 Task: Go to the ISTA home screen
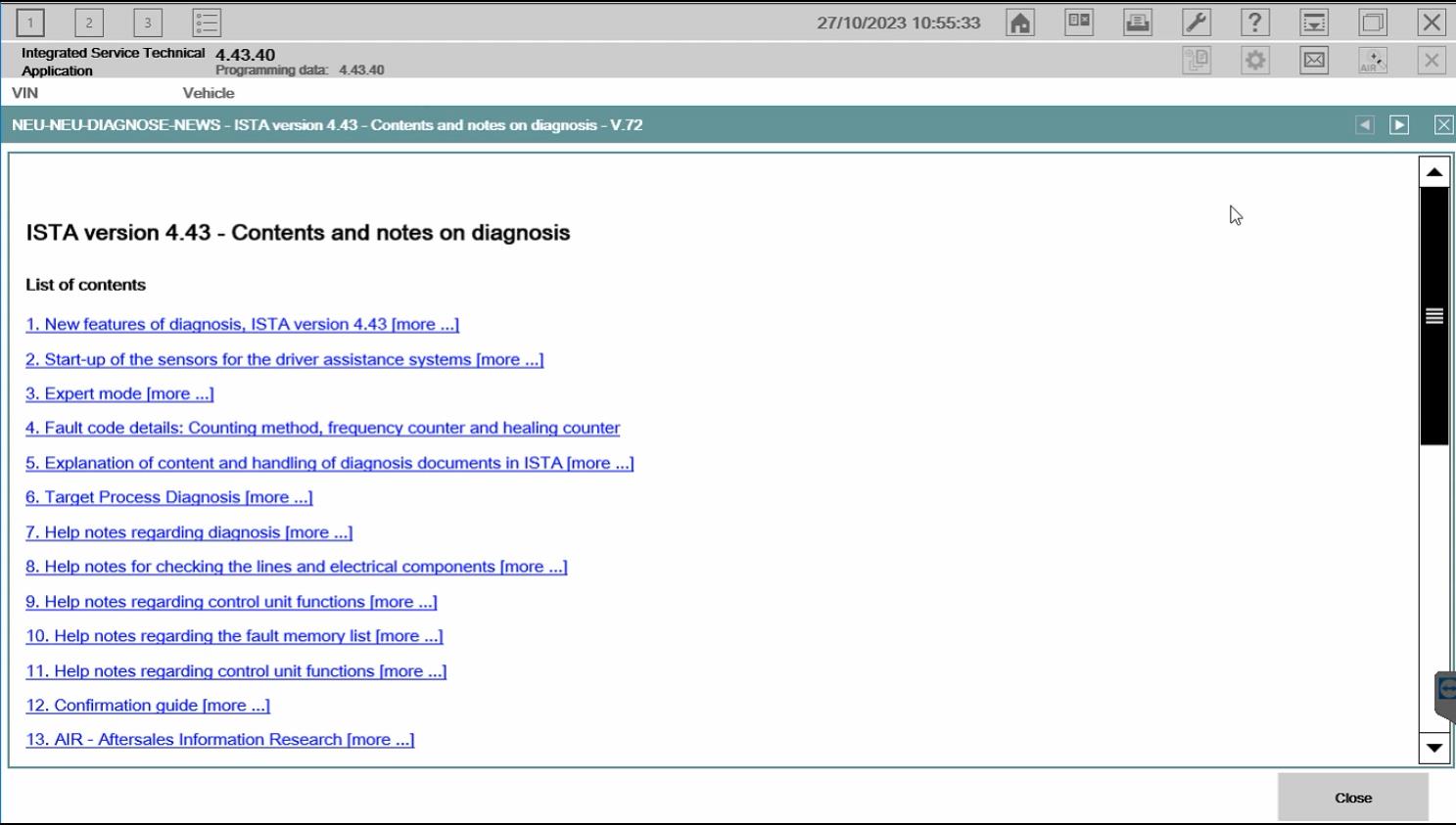pyautogui.click(x=1020, y=23)
